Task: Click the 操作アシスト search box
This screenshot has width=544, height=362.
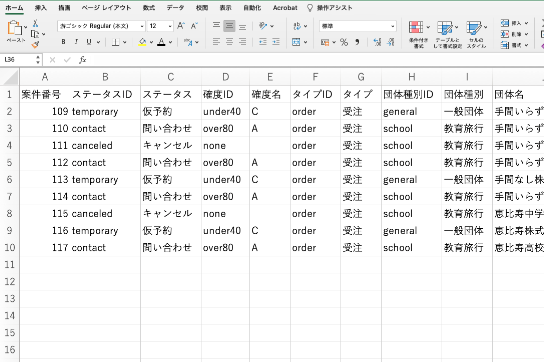Action: [330, 8]
